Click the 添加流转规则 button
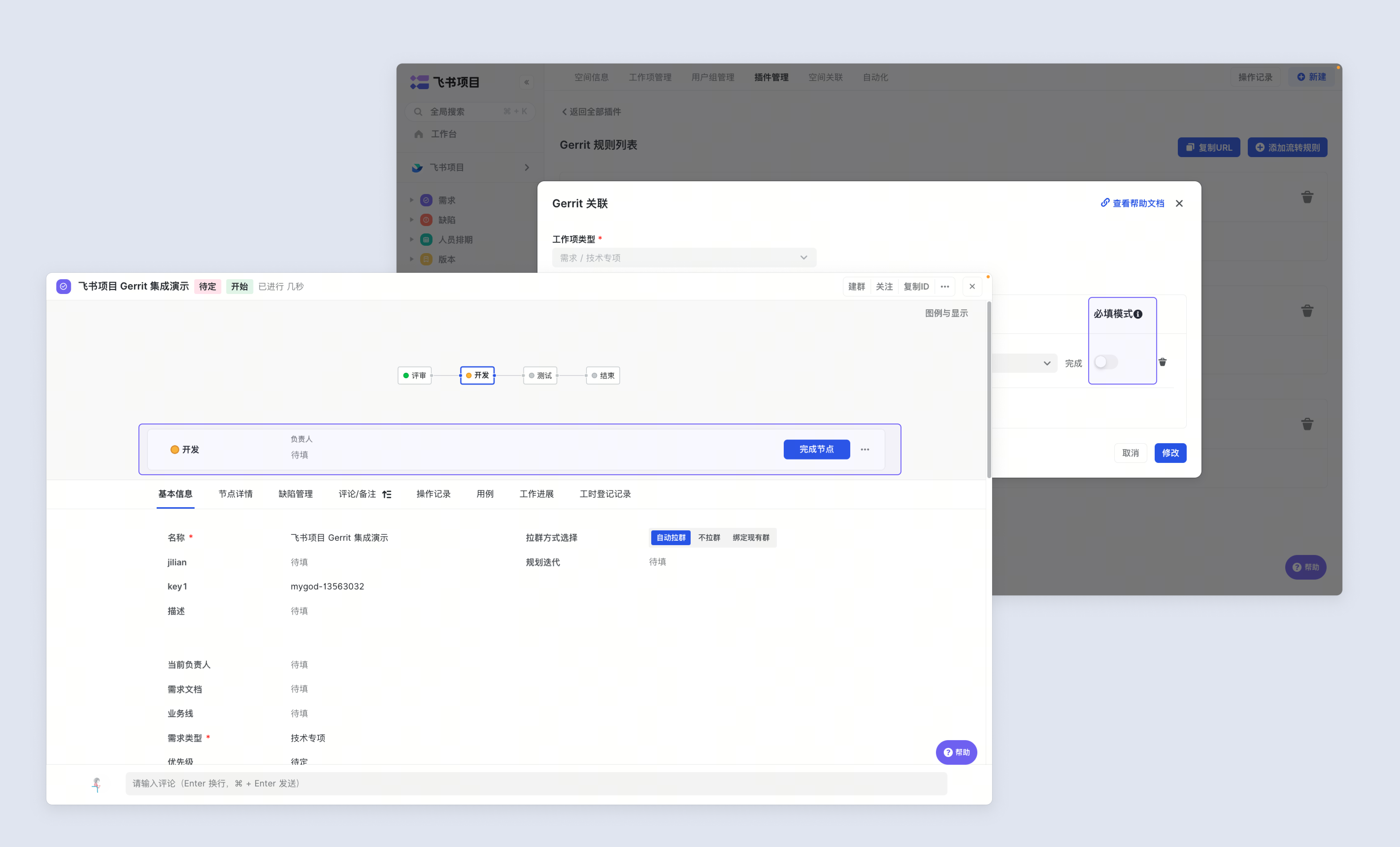The width and height of the screenshot is (1400, 847). coord(1287,147)
